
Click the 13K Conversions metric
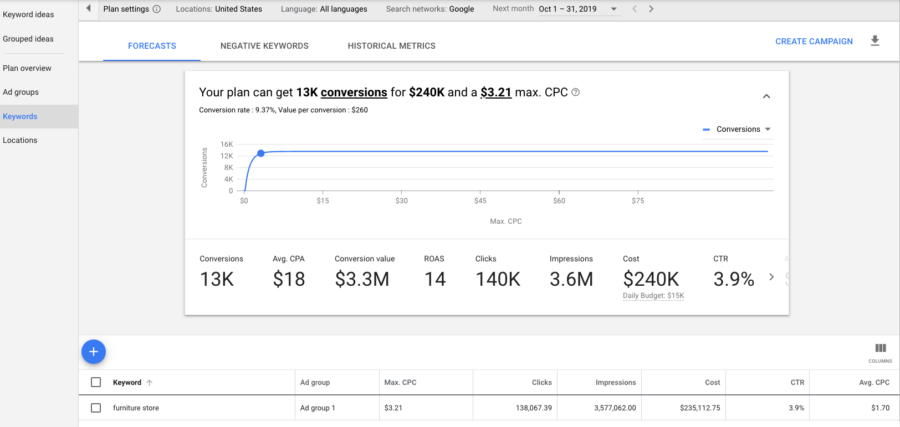[222, 272]
